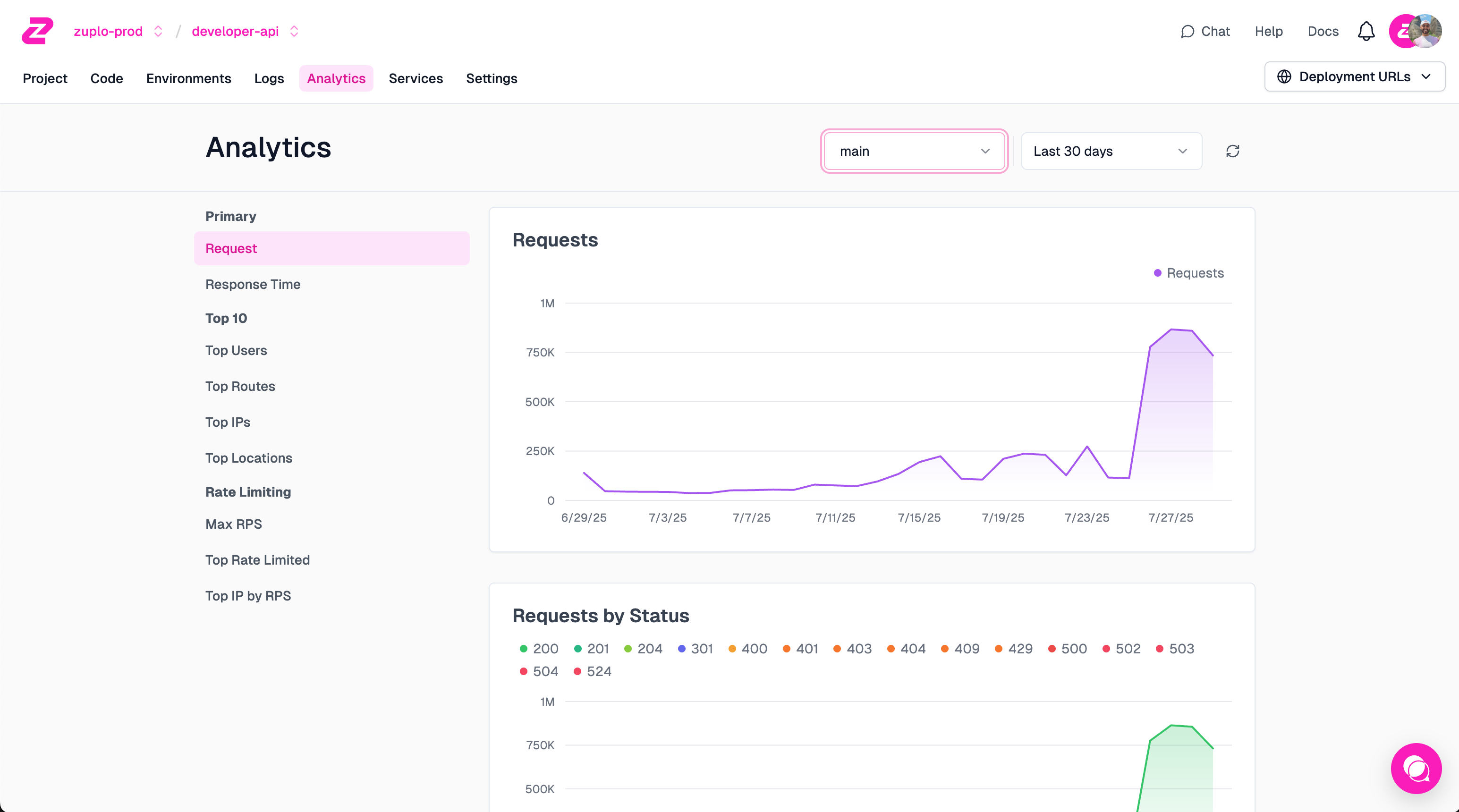Viewport: 1459px width, 812px height.
Task: Open the zuplo-prod account switcher arrows
Action: tap(159, 31)
